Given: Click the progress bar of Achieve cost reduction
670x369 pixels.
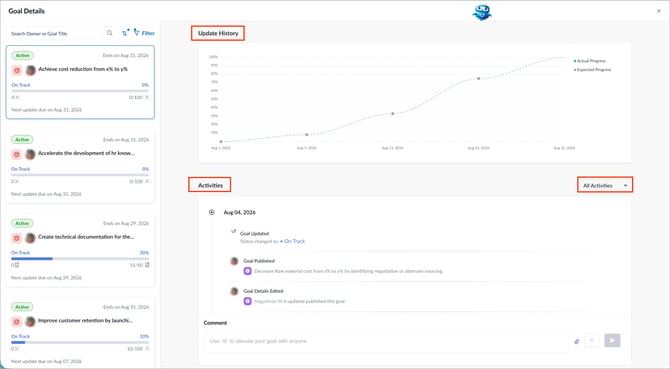Looking at the screenshot, I should (80, 91).
